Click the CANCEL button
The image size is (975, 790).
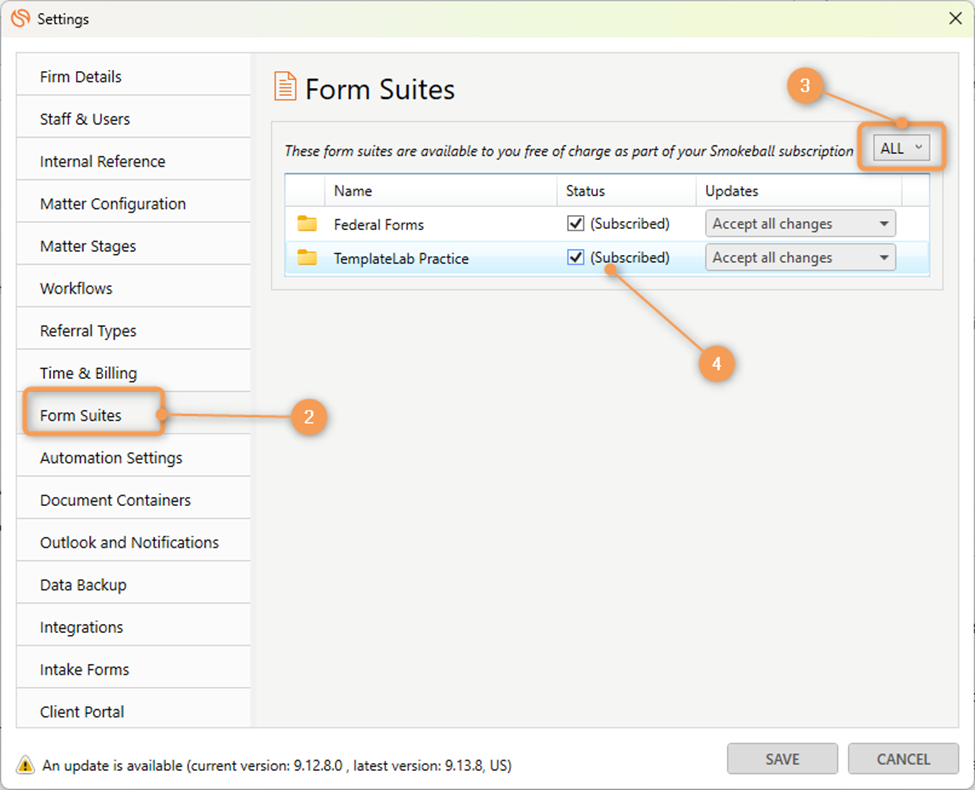[x=903, y=759]
